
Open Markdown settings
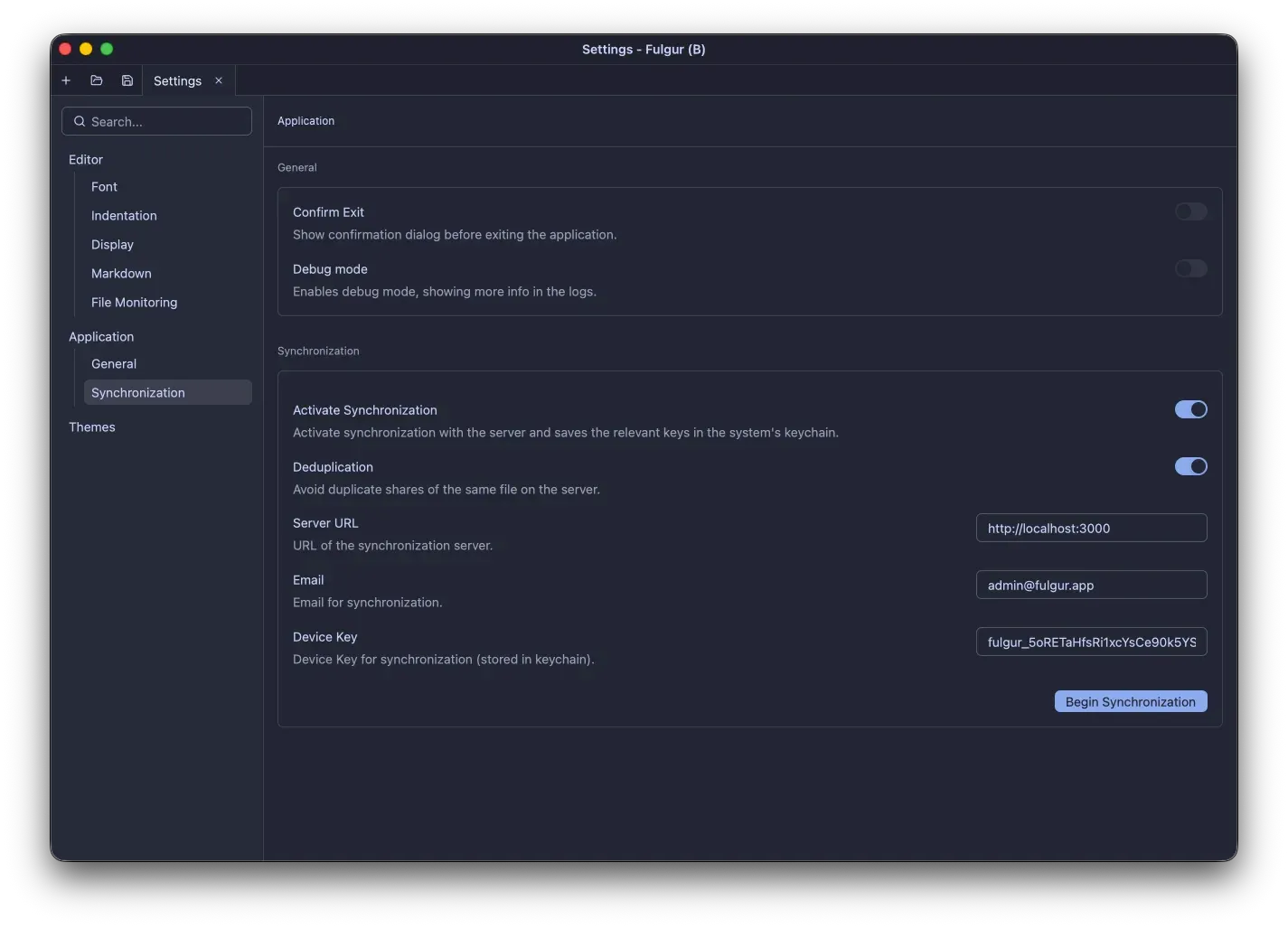coord(121,273)
